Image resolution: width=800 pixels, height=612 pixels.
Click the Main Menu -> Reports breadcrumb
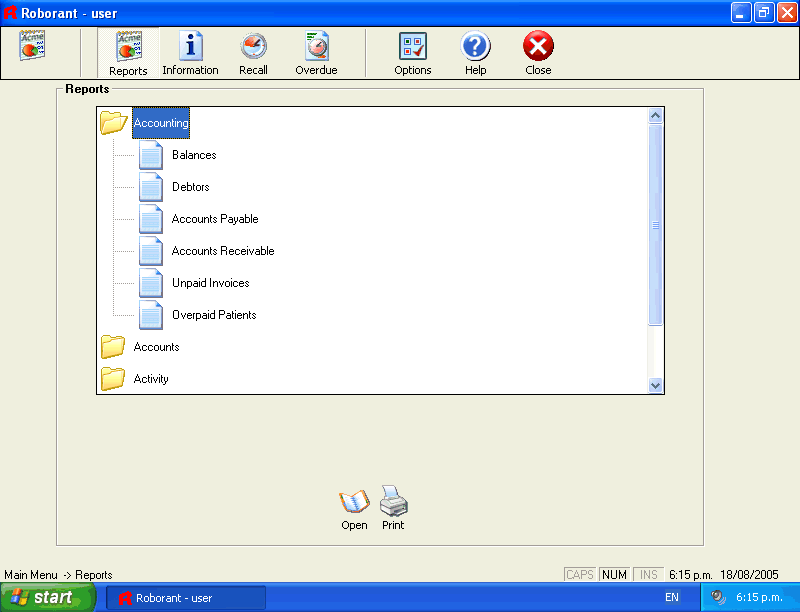[58, 575]
